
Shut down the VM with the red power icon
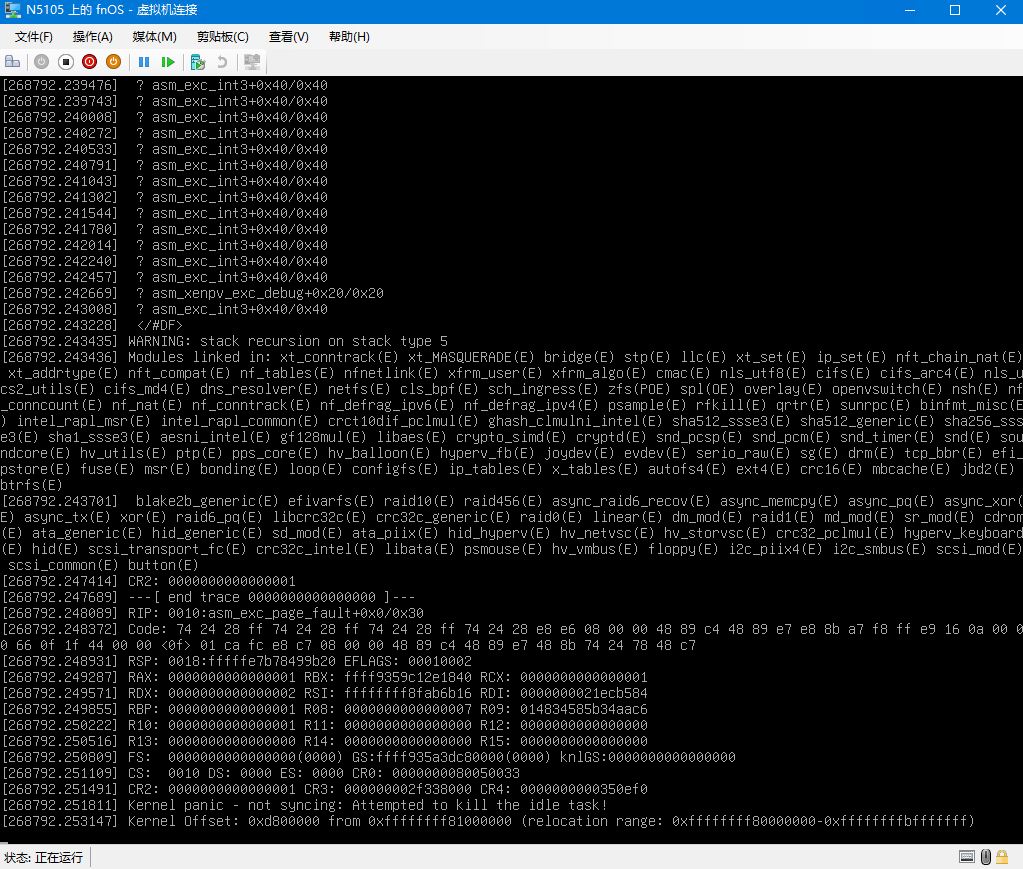coord(89,62)
